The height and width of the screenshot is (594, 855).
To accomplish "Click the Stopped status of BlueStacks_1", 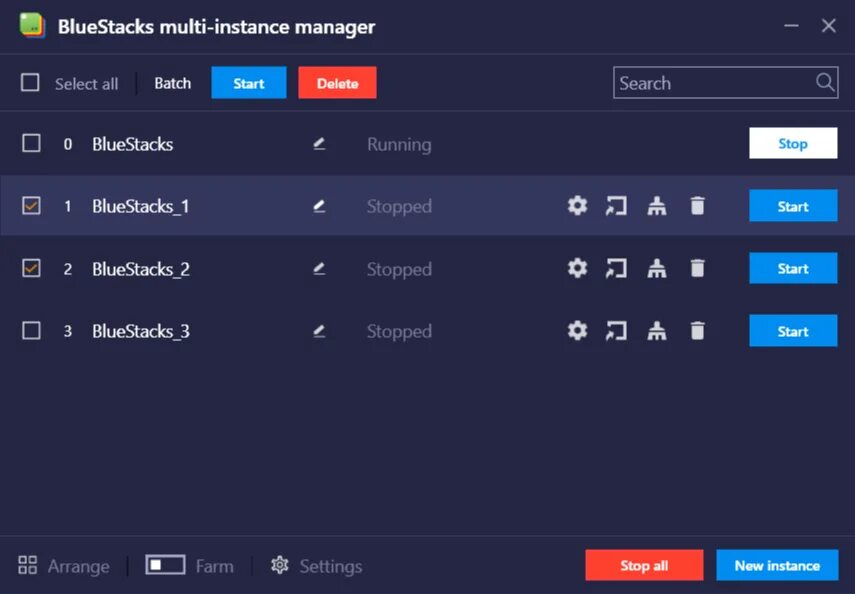I will [x=399, y=207].
